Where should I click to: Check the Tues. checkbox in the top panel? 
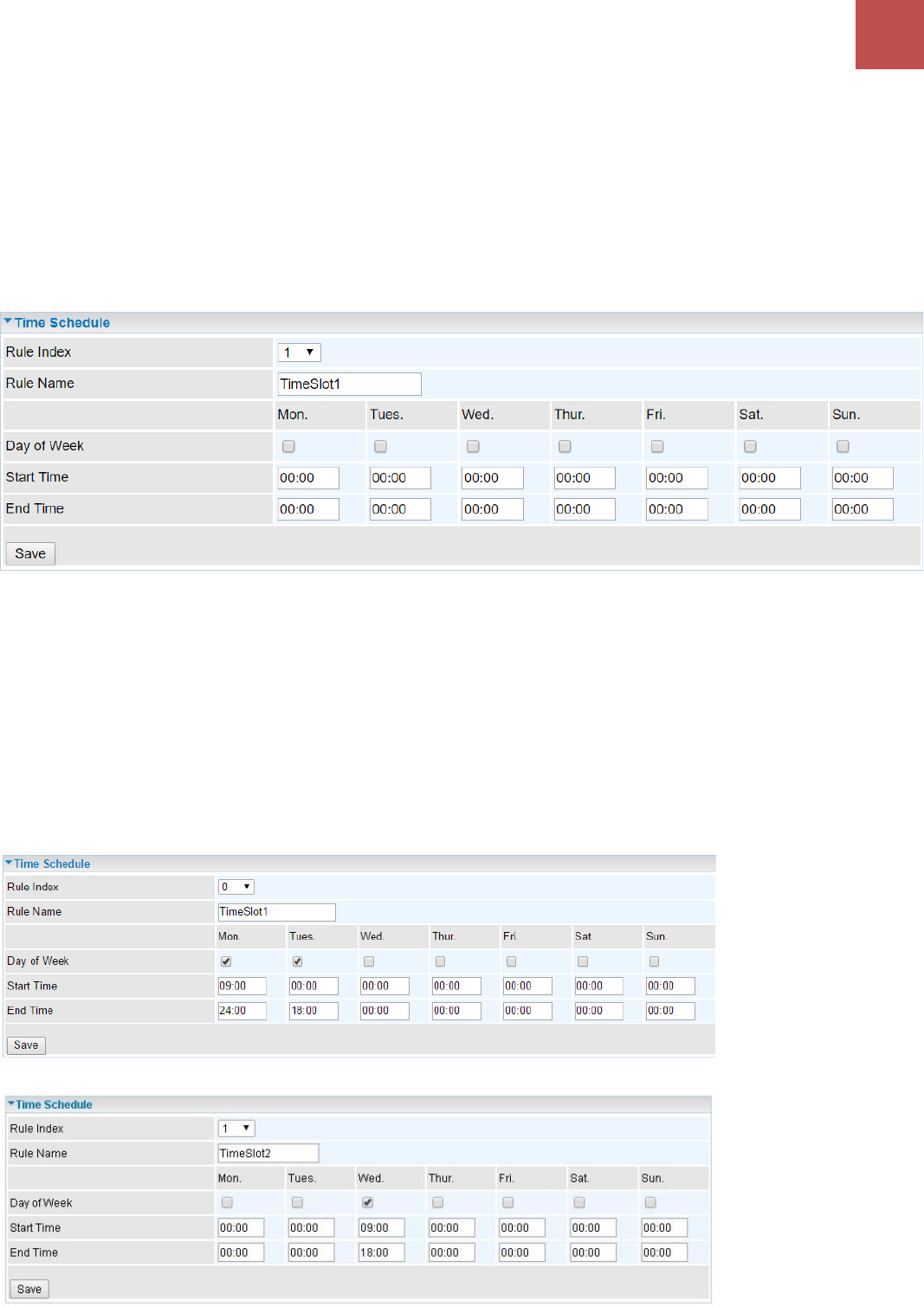click(x=380, y=446)
